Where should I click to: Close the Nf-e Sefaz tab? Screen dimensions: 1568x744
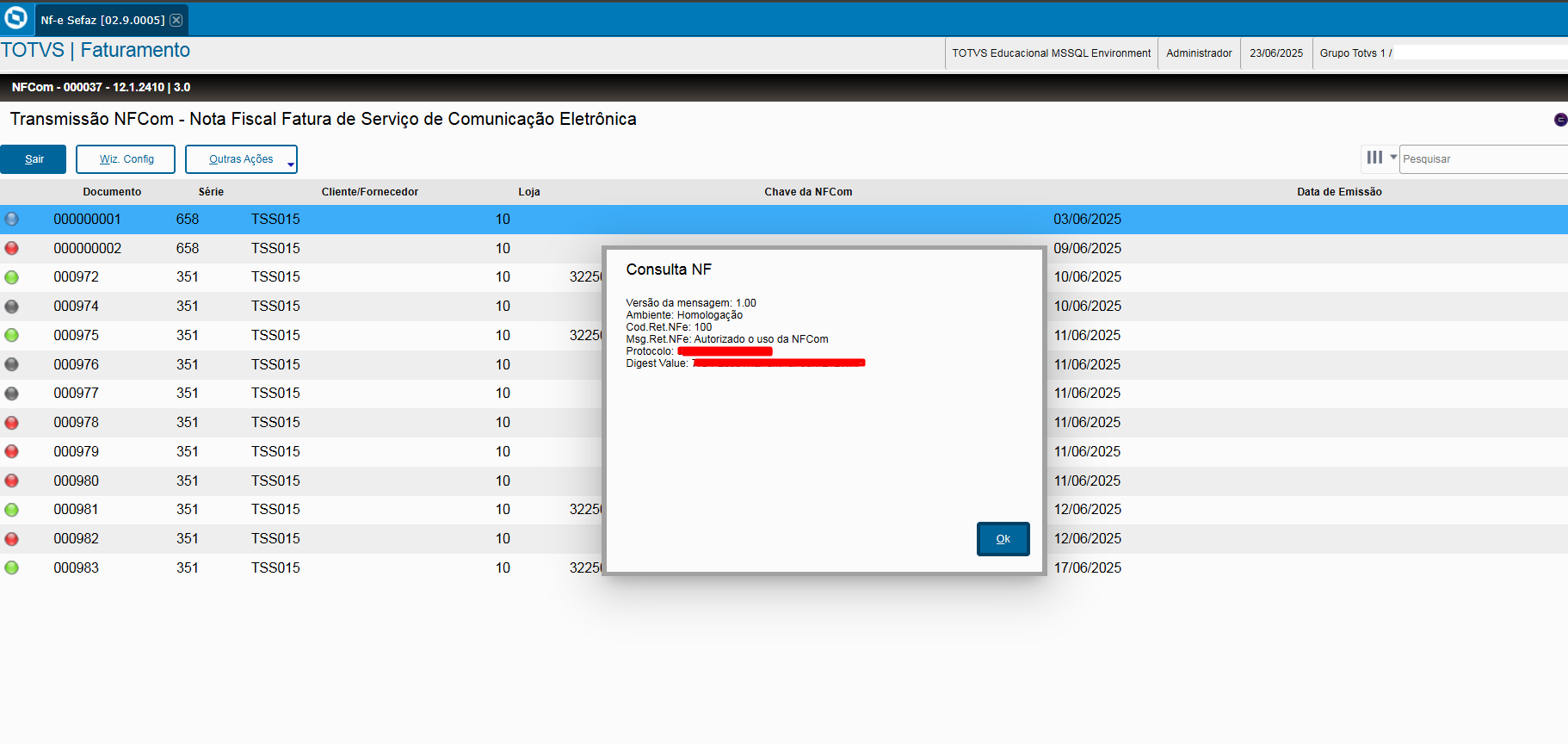pos(176,20)
